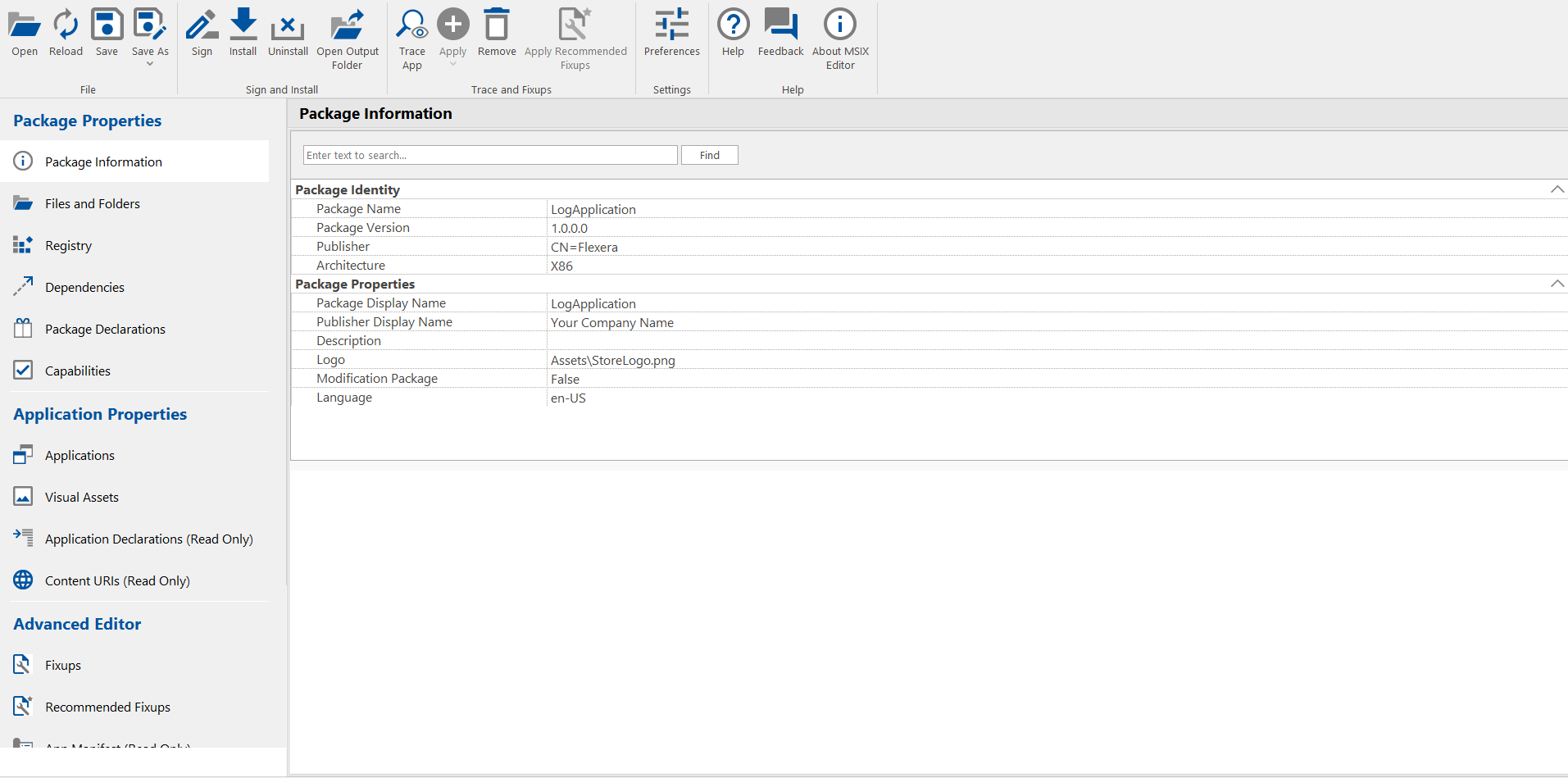Select Registry in the sidebar
Viewport: 1568px width, 778px height.
(x=68, y=245)
